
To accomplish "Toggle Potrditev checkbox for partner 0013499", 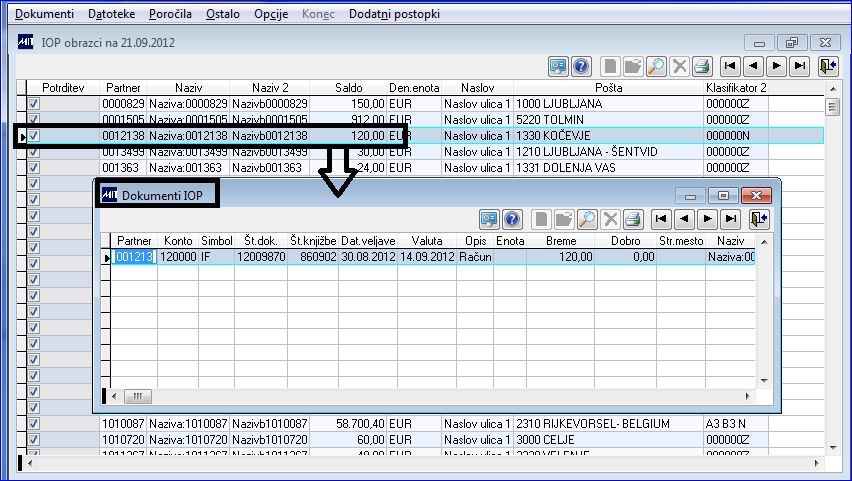I will (x=34, y=152).
